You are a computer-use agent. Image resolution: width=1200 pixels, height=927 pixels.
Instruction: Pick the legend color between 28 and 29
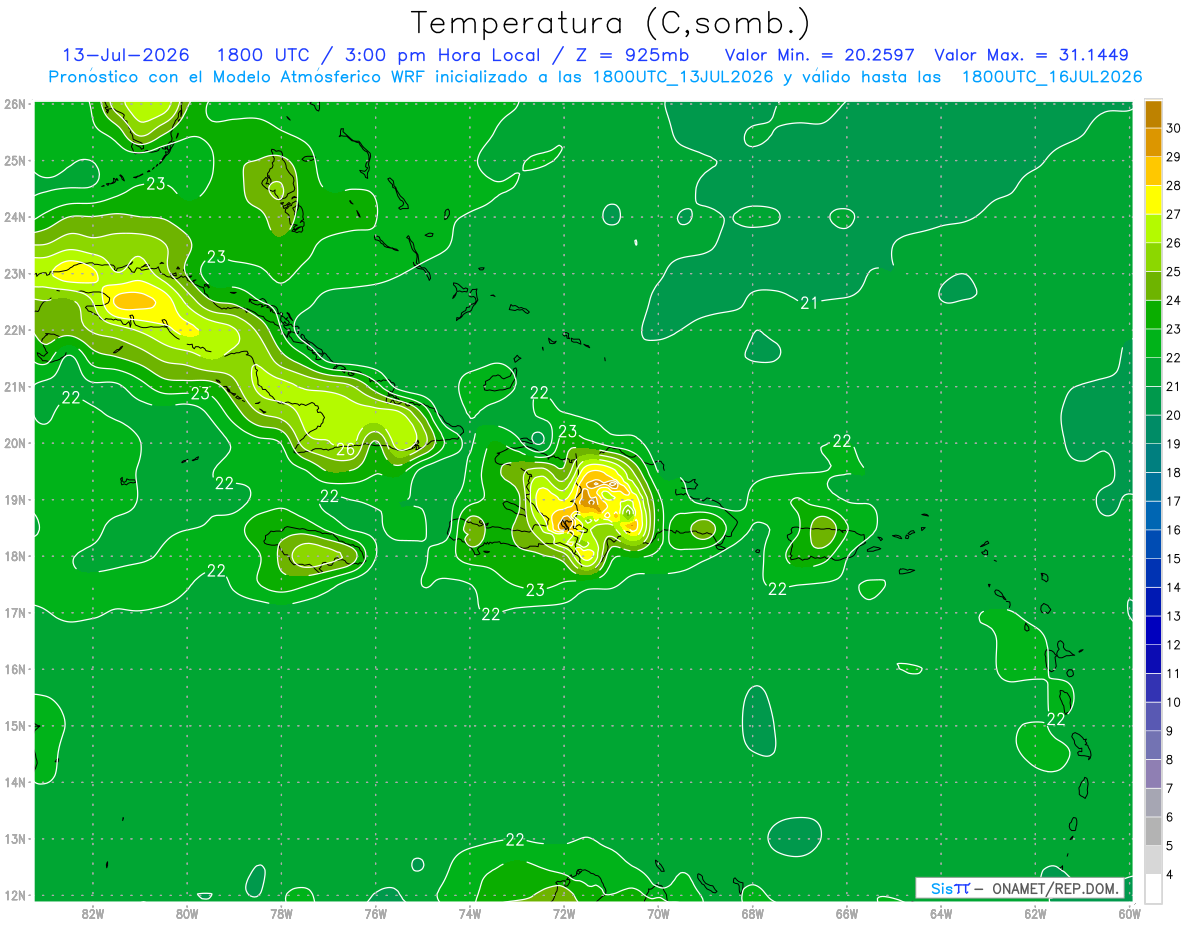click(x=1153, y=171)
